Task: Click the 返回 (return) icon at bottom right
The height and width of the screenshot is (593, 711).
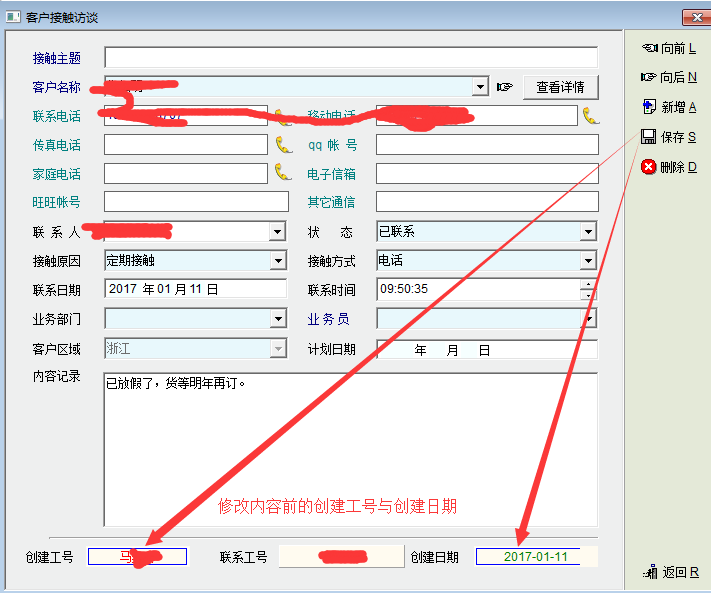Action: (x=650, y=572)
